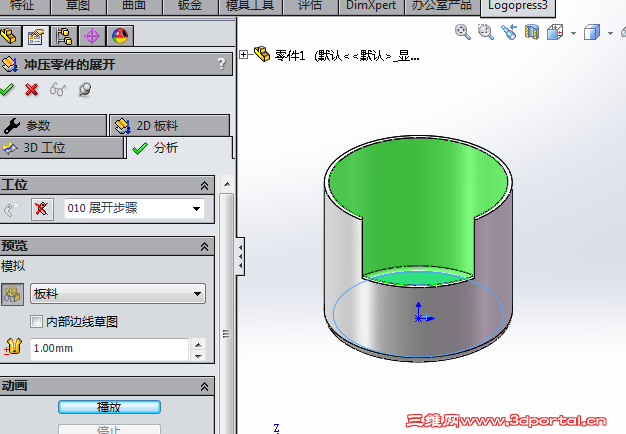This screenshot has width=626, height=434.
Task: Click the 播放 play button
Action: [109, 407]
